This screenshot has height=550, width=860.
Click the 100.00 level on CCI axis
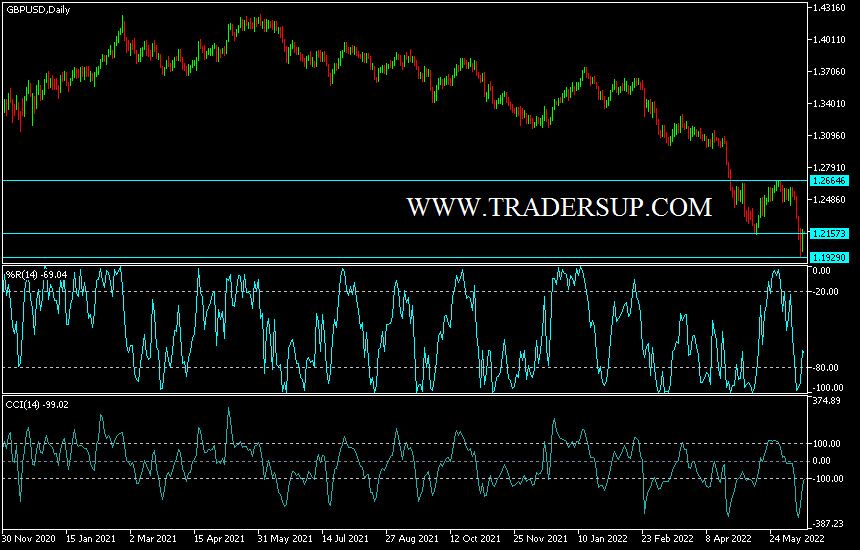coord(827,444)
